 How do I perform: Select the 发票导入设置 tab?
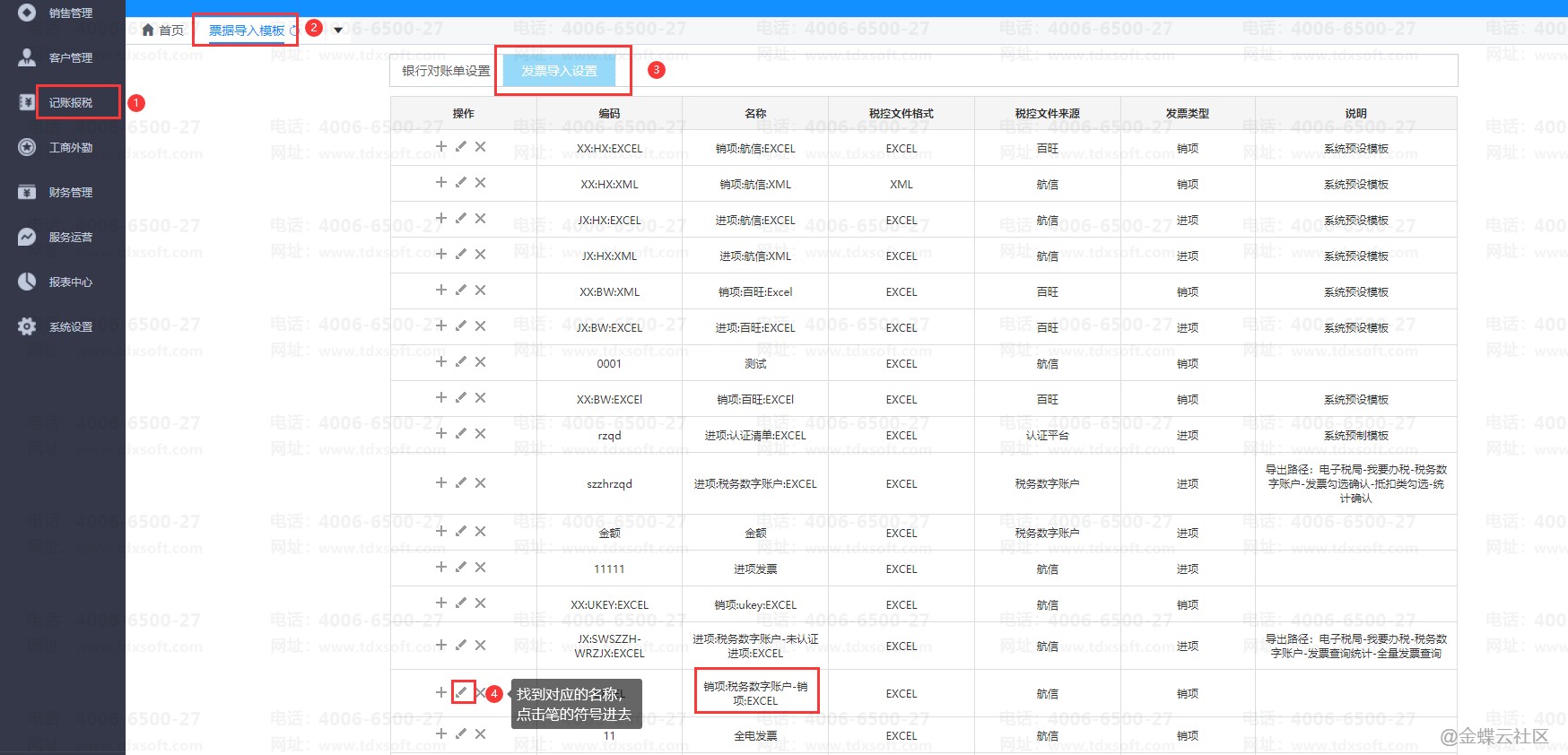click(x=559, y=71)
